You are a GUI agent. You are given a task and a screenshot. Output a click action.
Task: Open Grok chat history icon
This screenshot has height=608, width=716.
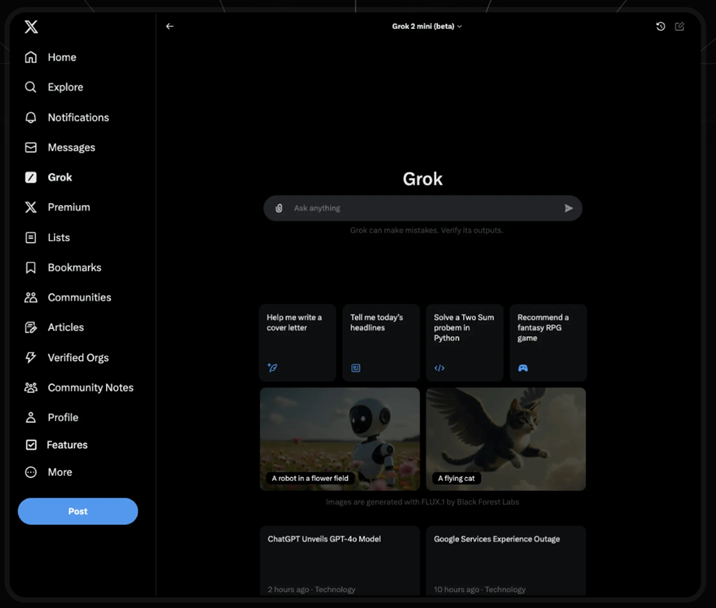(660, 26)
